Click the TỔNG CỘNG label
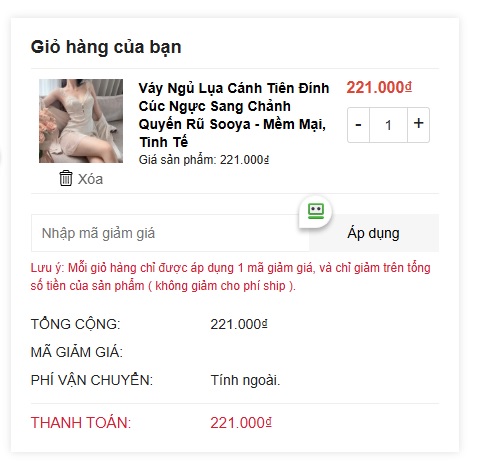Image resolution: width=477 pixels, height=467 pixels. tap(75, 324)
